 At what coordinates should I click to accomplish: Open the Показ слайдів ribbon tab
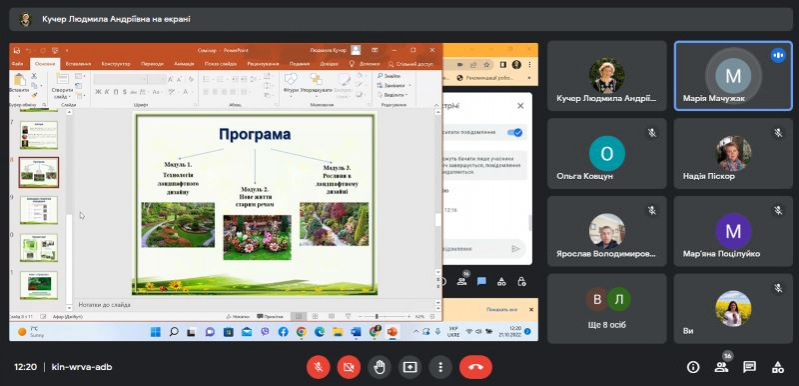pos(221,64)
